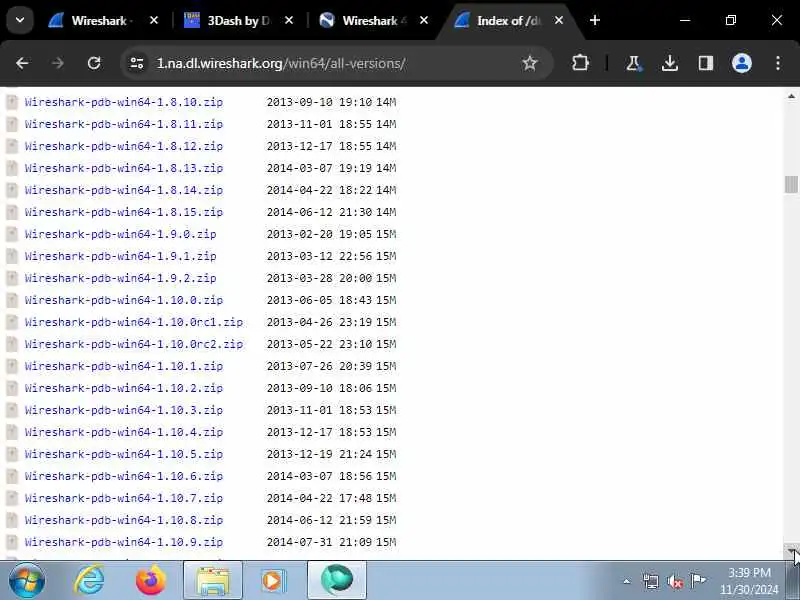Screen dimensions: 800x600
Task: Click the date 2013-09-10 19:10
Action: pos(319,102)
